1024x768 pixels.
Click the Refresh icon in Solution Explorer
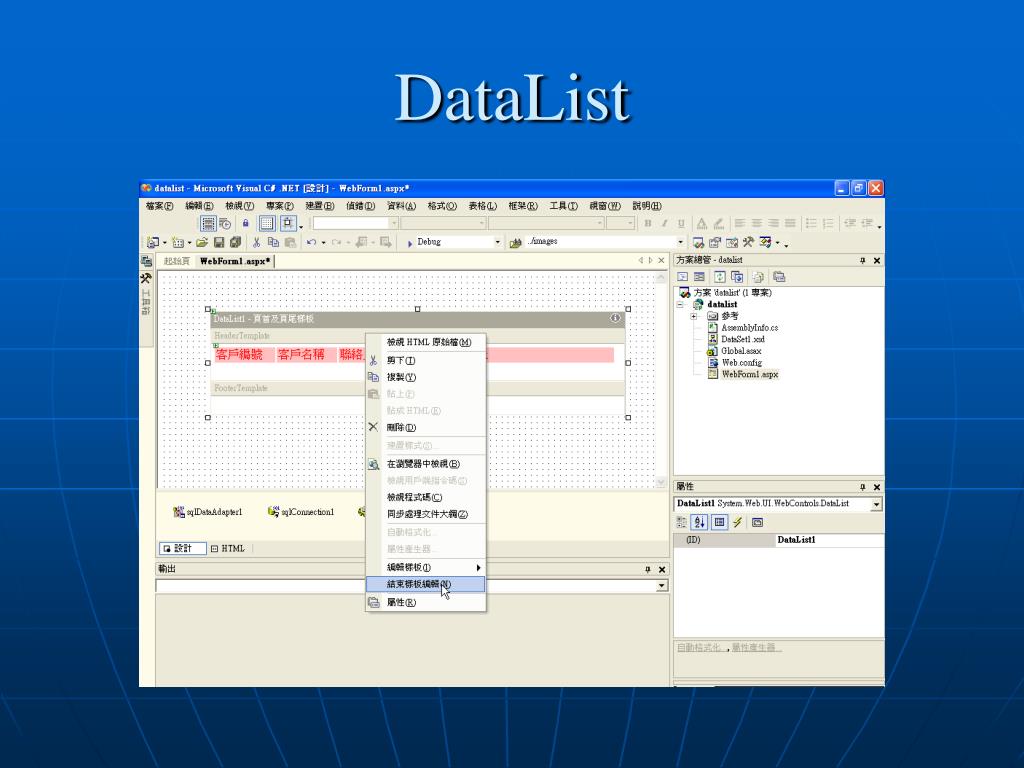click(x=720, y=277)
